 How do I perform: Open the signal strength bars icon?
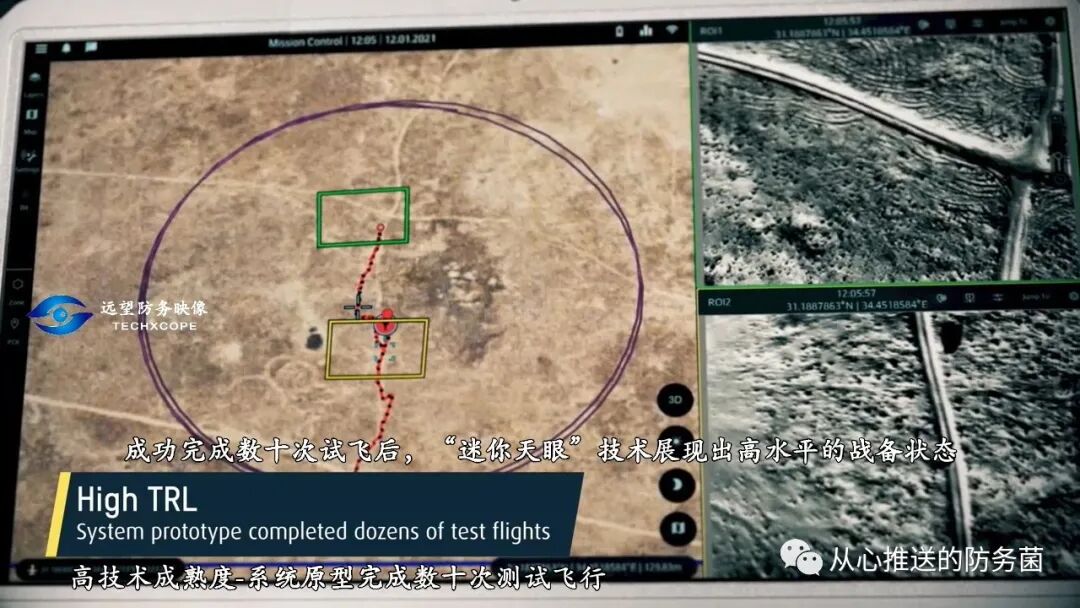point(645,30)
